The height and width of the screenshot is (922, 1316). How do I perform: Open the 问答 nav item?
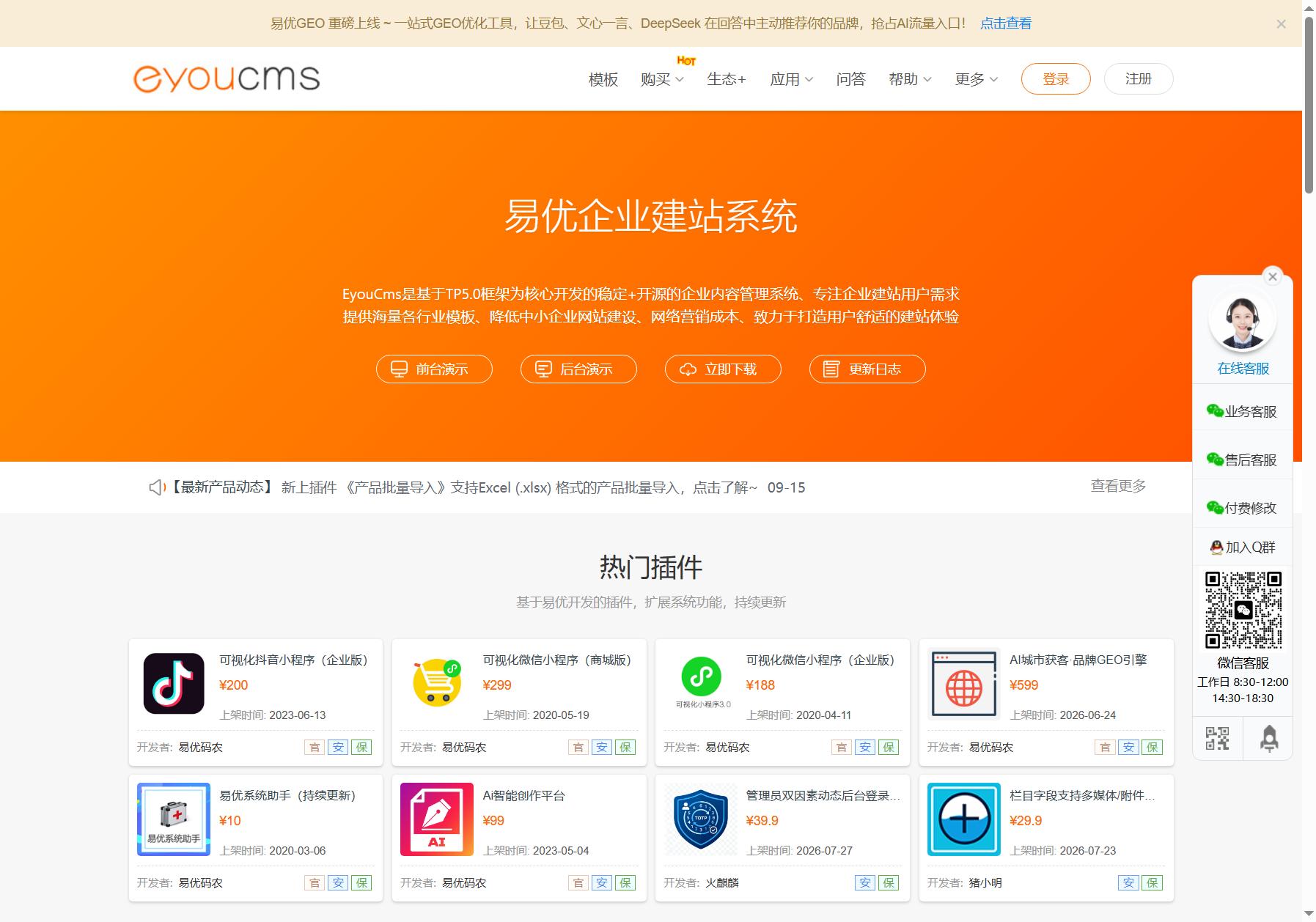[x=851, y=79]
